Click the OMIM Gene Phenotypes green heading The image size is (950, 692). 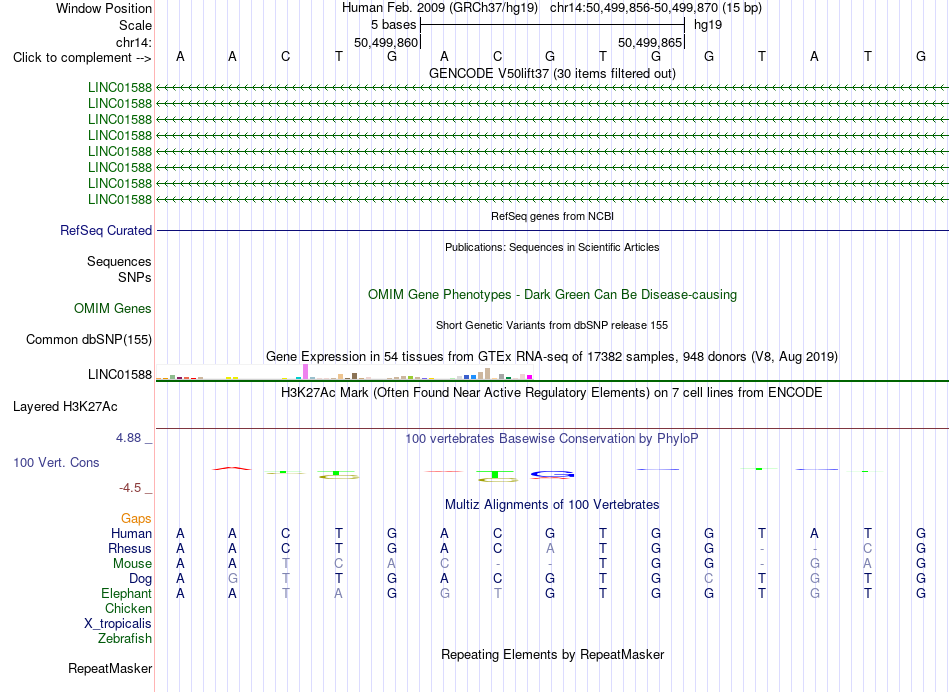pos(552,294)
